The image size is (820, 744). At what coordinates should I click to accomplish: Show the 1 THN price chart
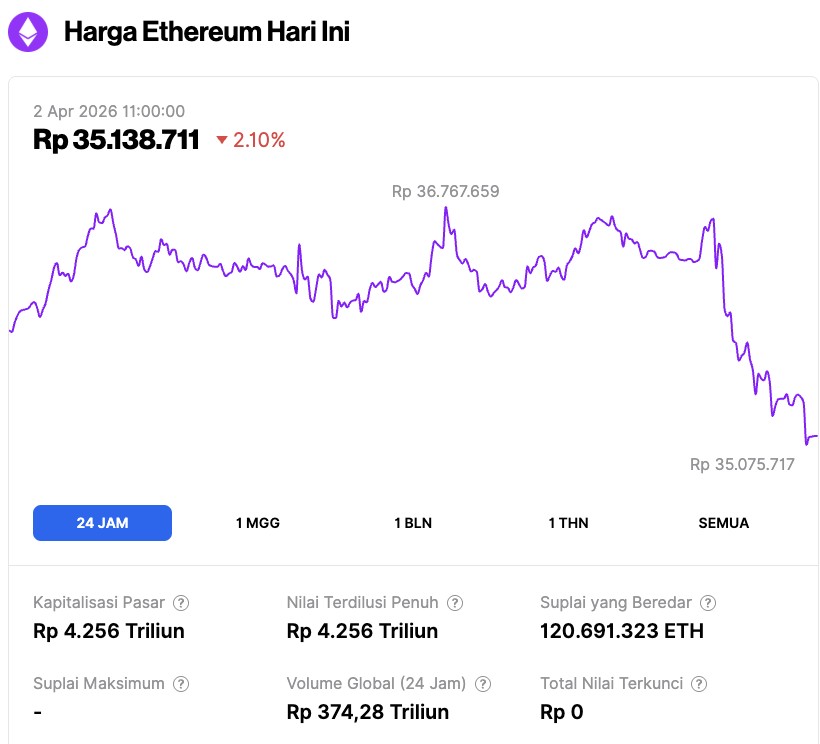[x=568, y=523]
